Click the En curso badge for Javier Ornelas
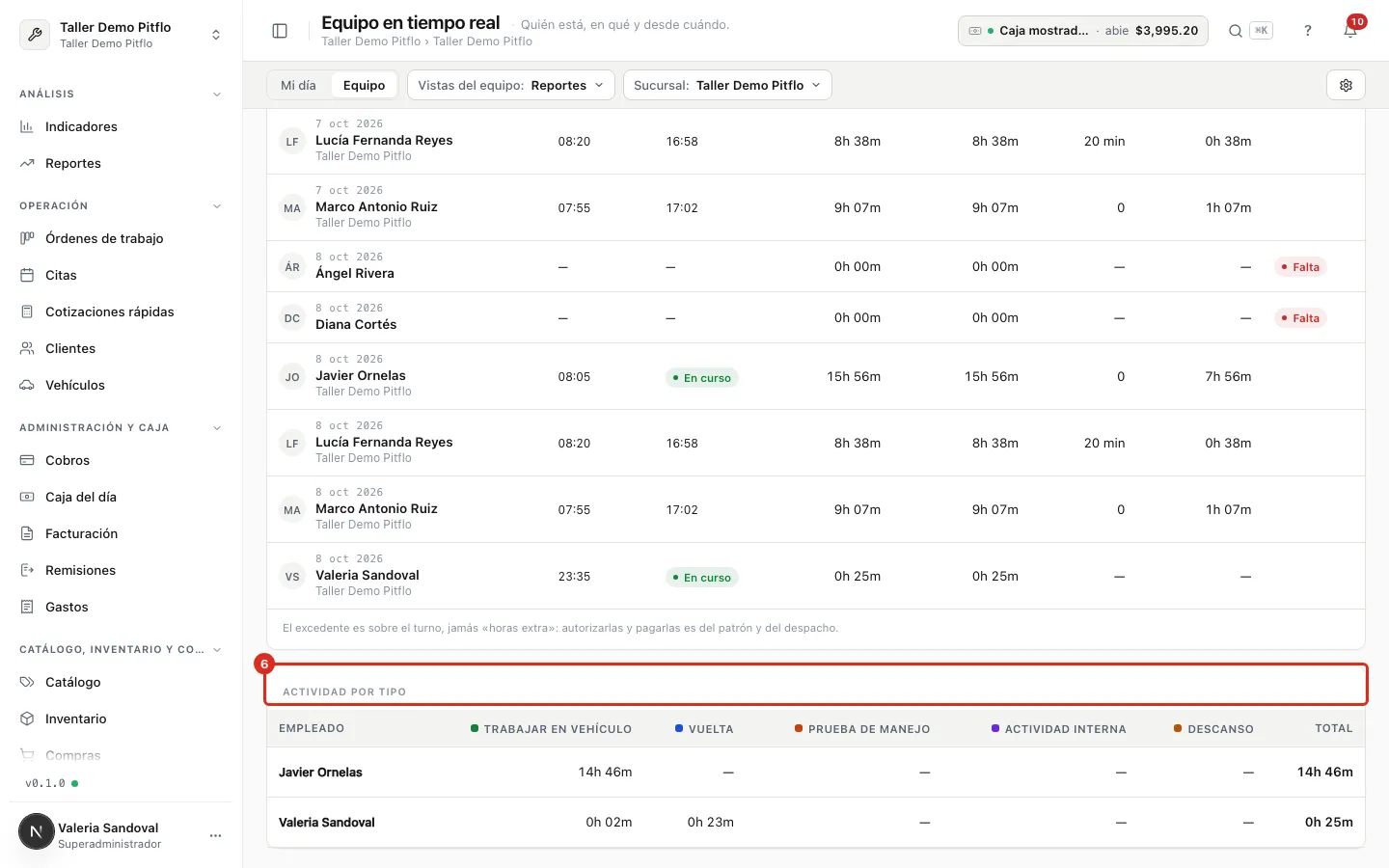 [x=702, y=378]
